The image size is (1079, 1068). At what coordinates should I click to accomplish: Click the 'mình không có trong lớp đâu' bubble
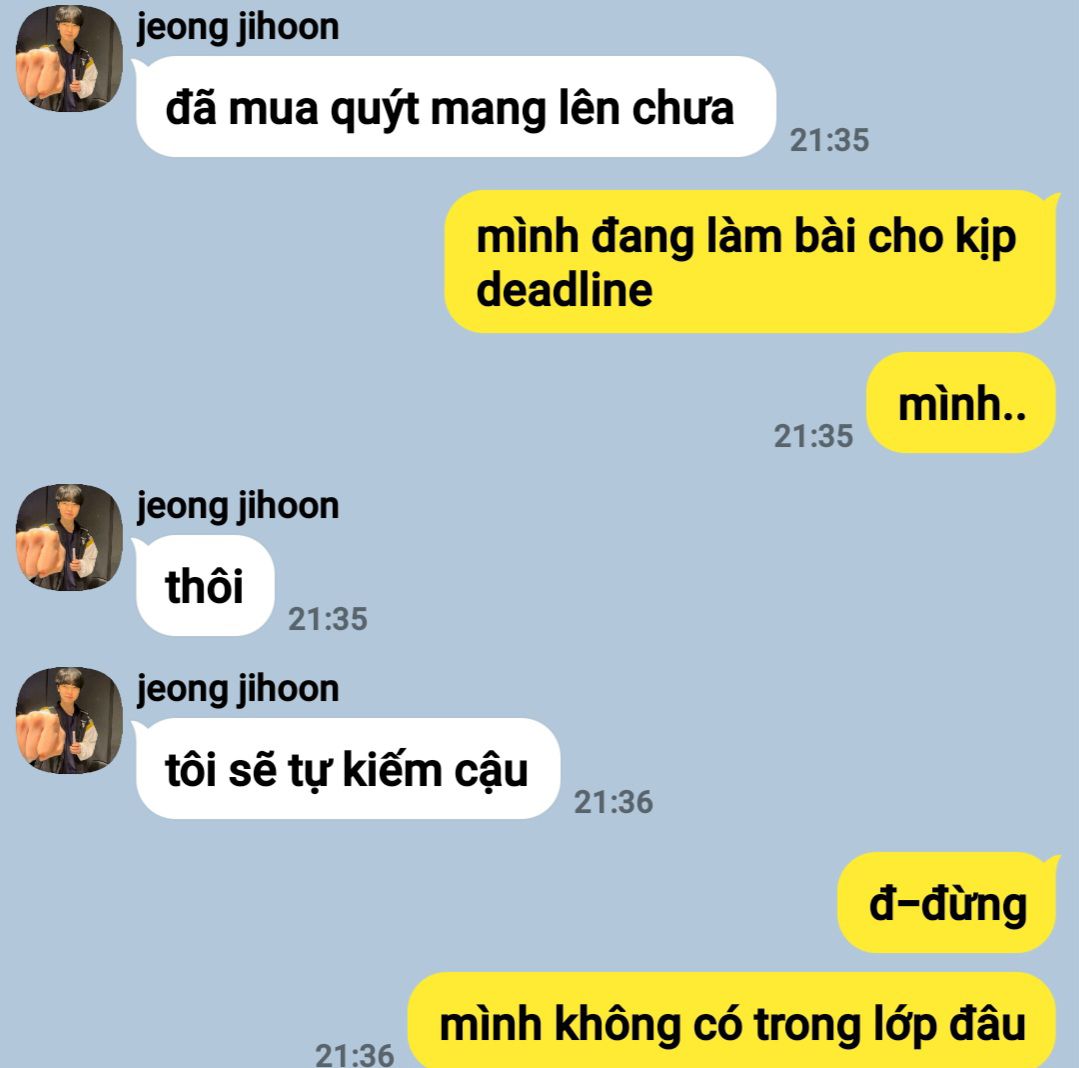(x=732, y=1021)
